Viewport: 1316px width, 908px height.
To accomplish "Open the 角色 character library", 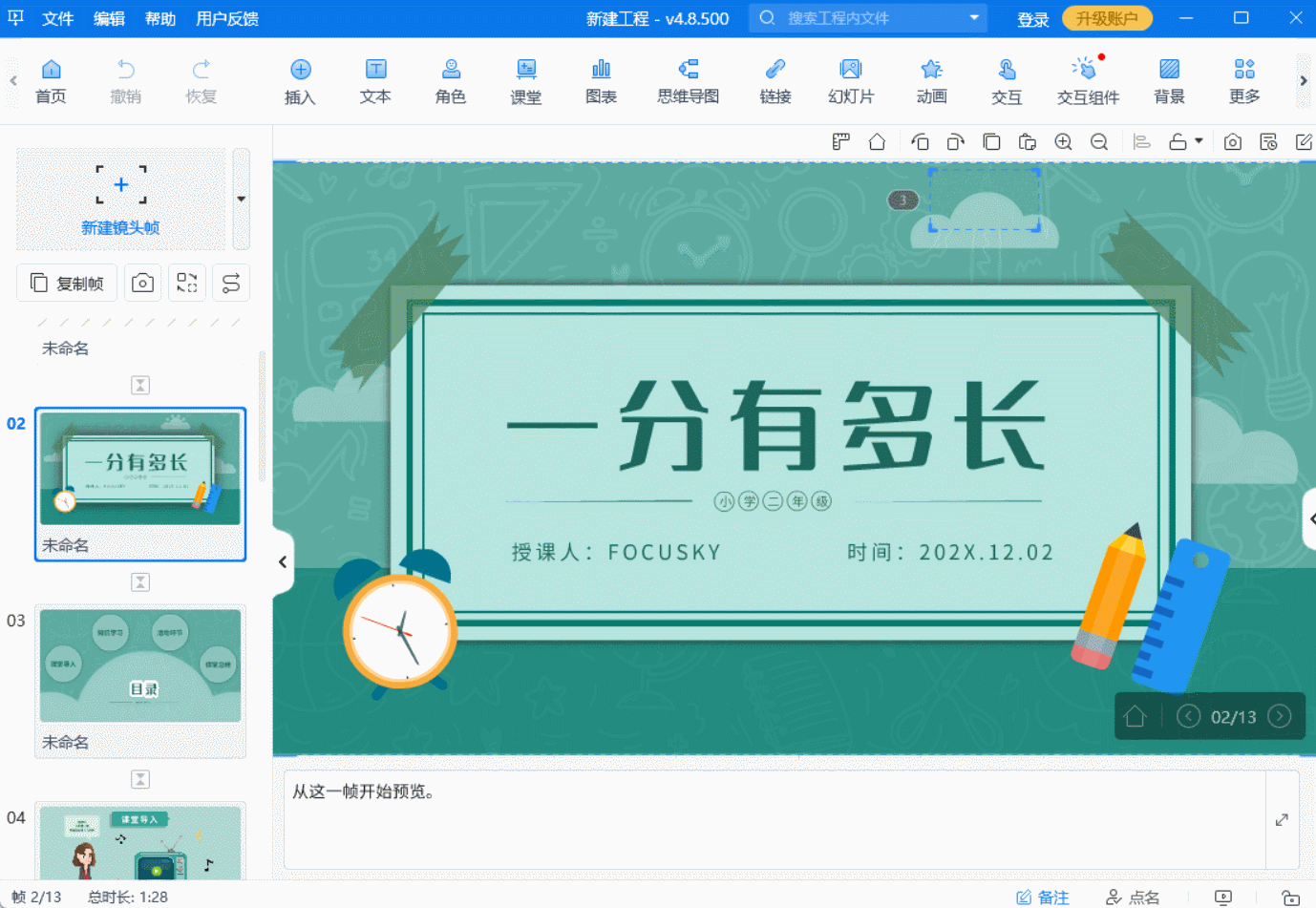I will coord(451,81).
